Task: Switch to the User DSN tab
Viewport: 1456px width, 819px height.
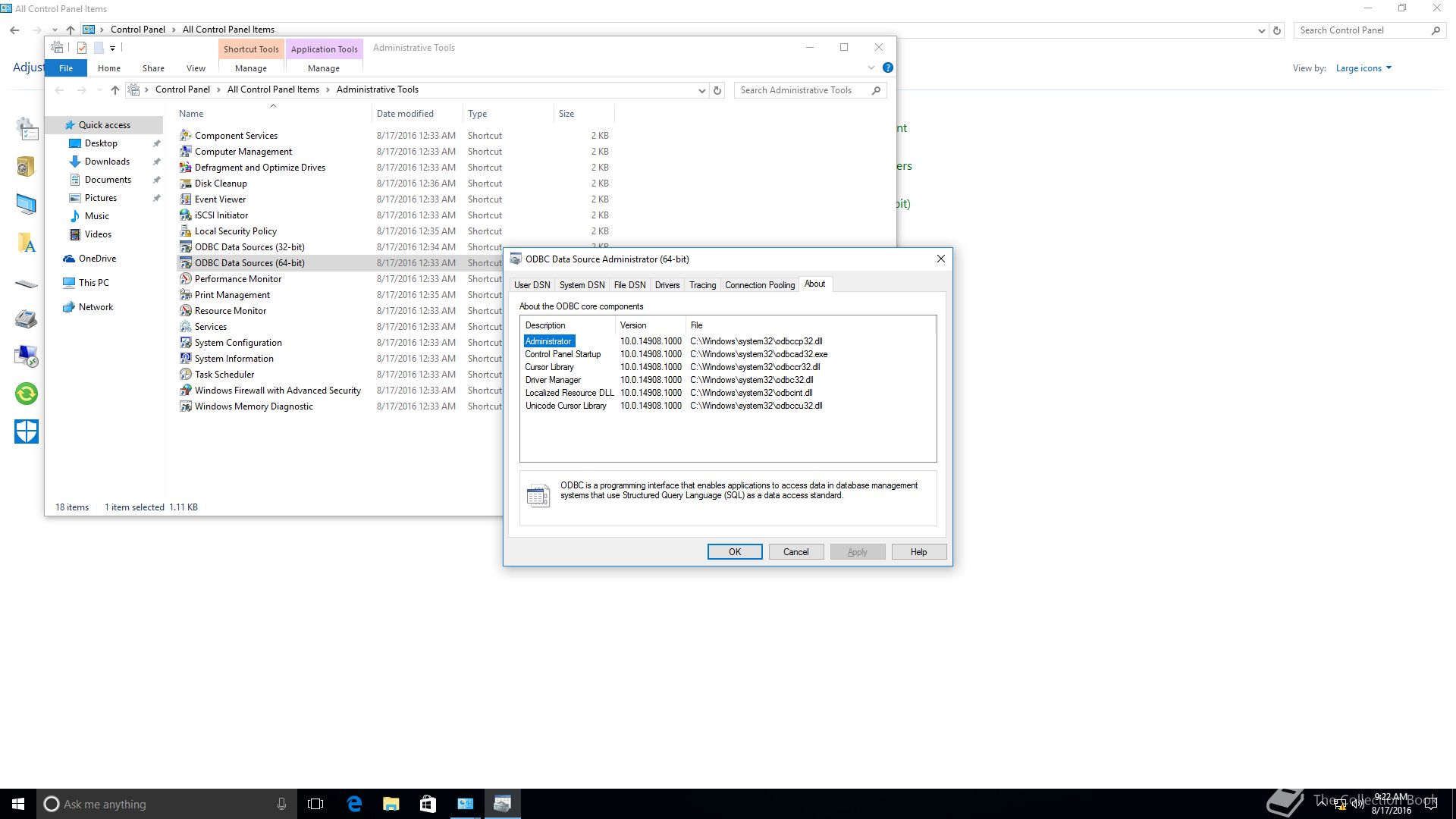Action: point(532,285)
